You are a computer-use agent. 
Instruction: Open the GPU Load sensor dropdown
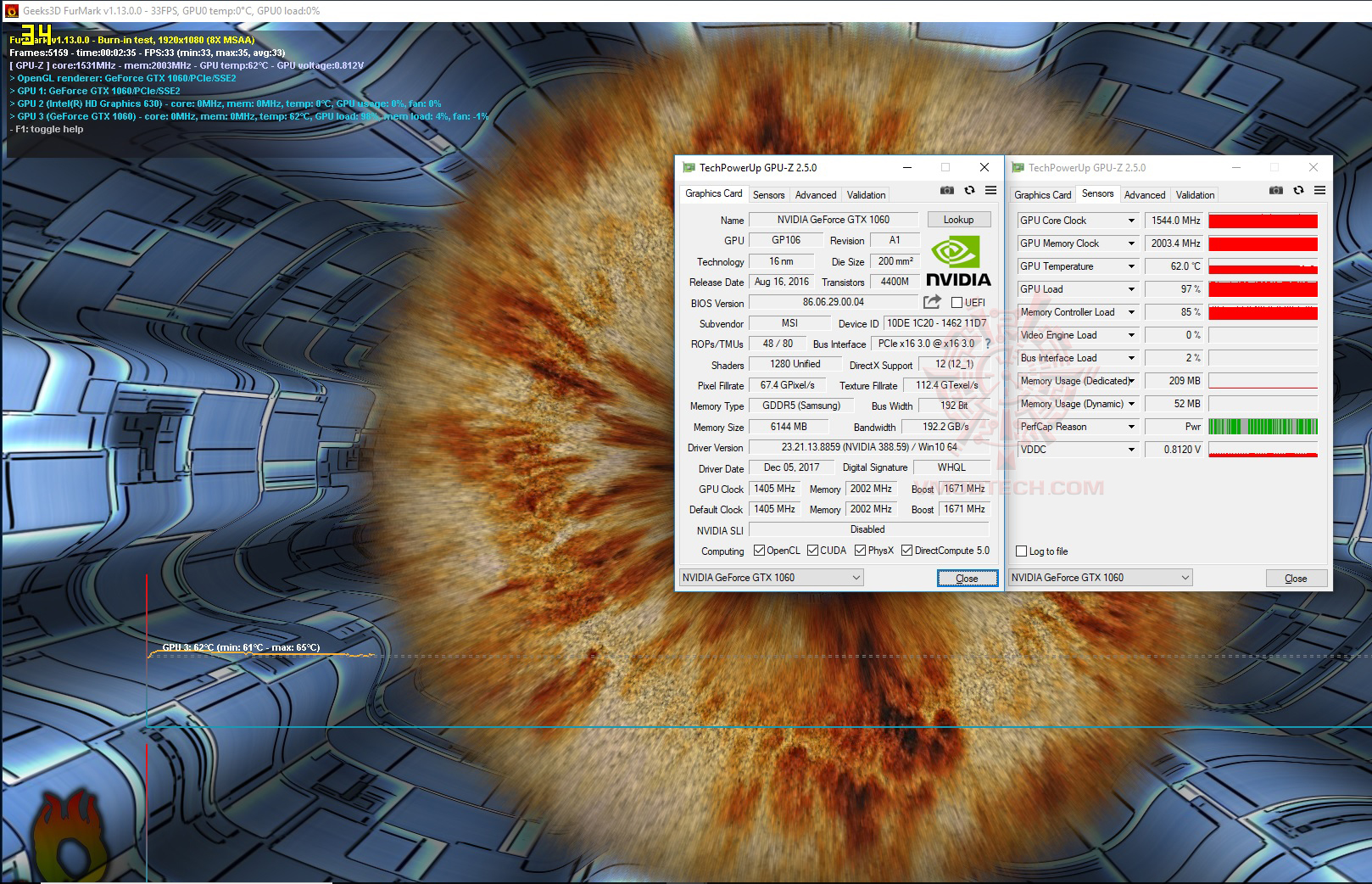pos(1130,289)
